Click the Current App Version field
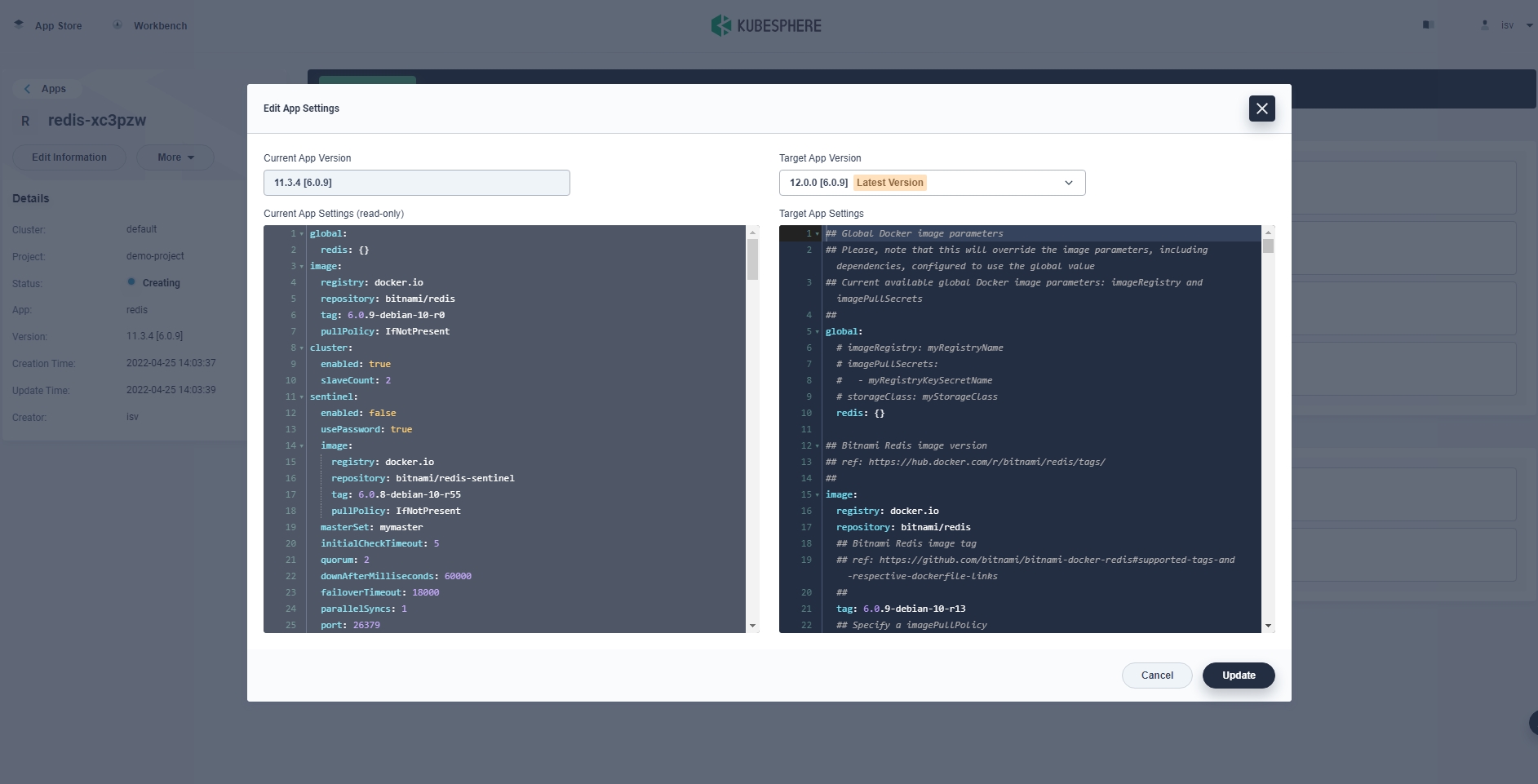This screenshot has height=784, width=1538. click(416, 183)
